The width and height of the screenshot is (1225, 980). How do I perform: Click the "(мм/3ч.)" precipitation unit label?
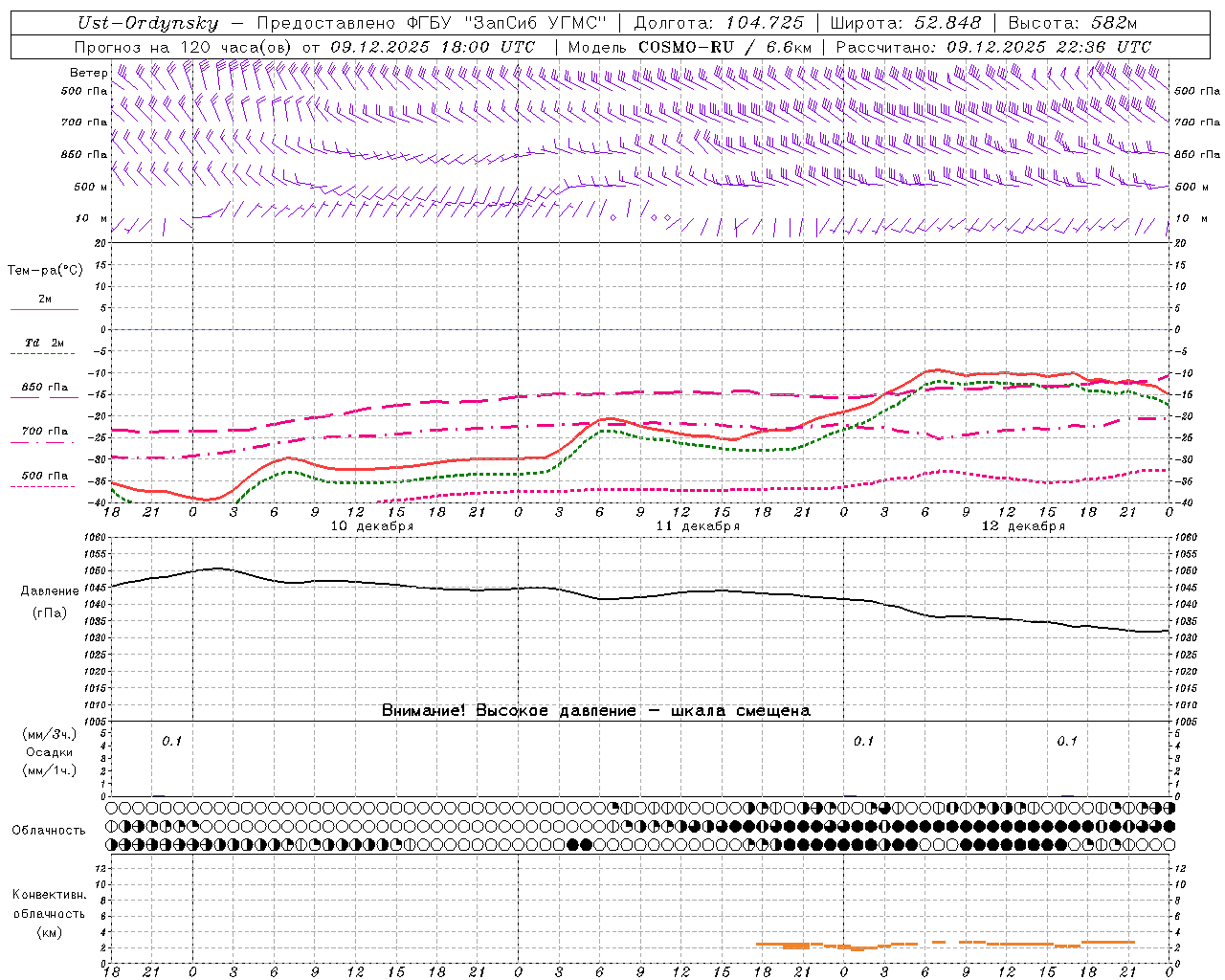(x=50, y=735)
